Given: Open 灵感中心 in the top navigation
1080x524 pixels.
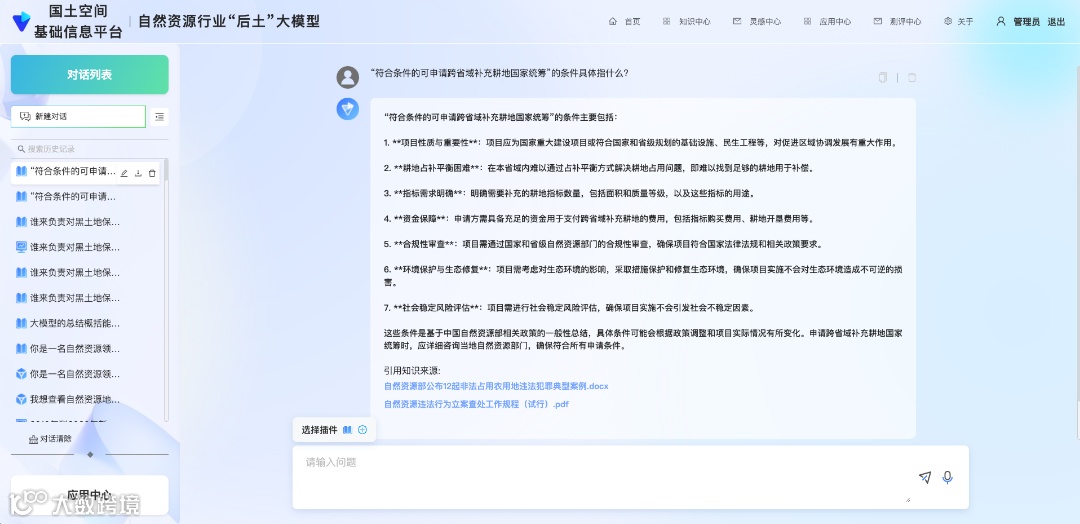Looking at the screenshot, I should tap(757, 21).
